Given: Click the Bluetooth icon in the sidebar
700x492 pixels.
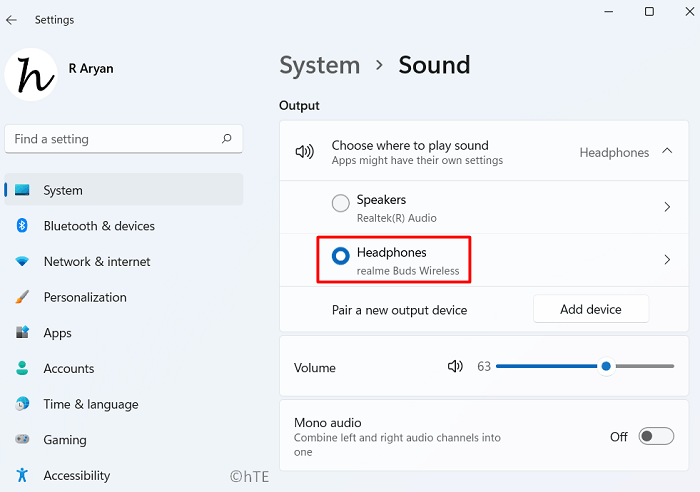Looking at the screenshot, I should point(22,225).
